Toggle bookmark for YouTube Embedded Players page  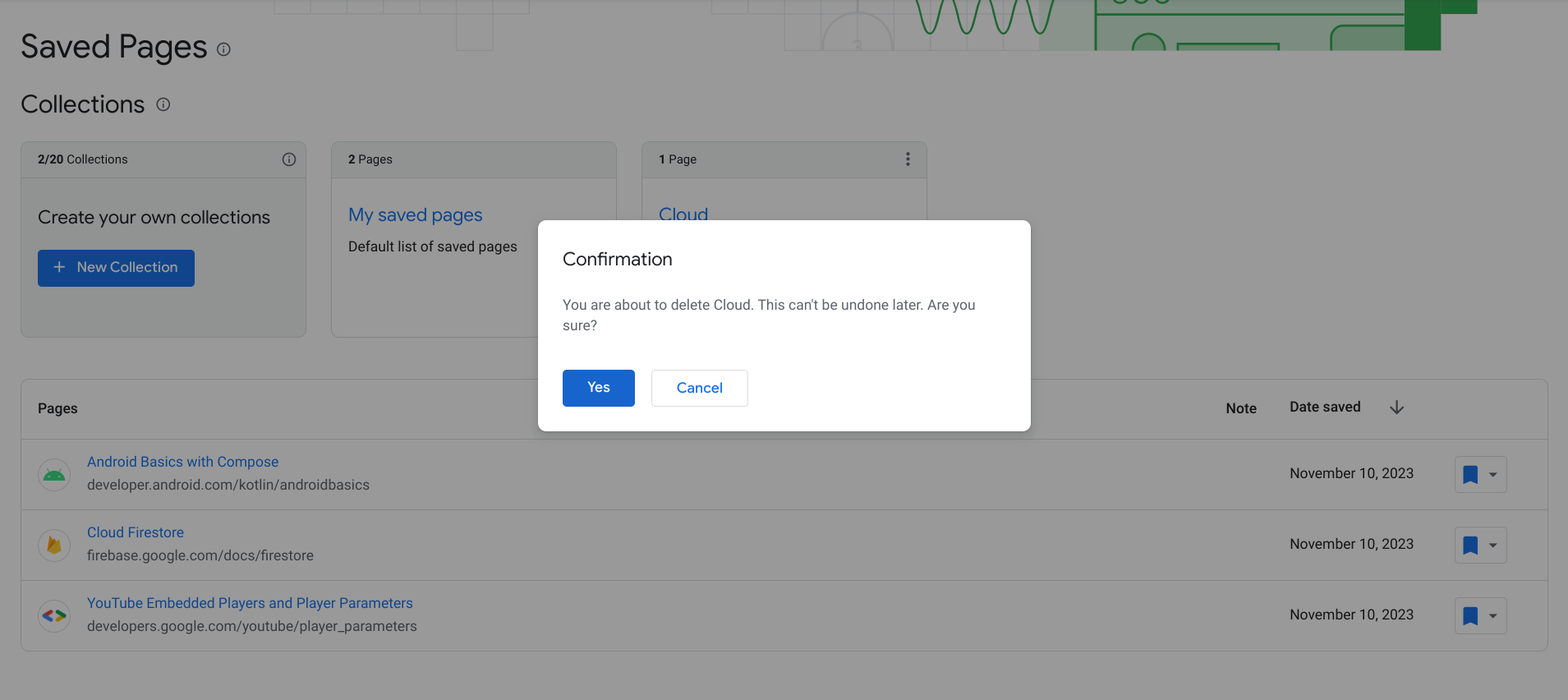(1470, 616)
